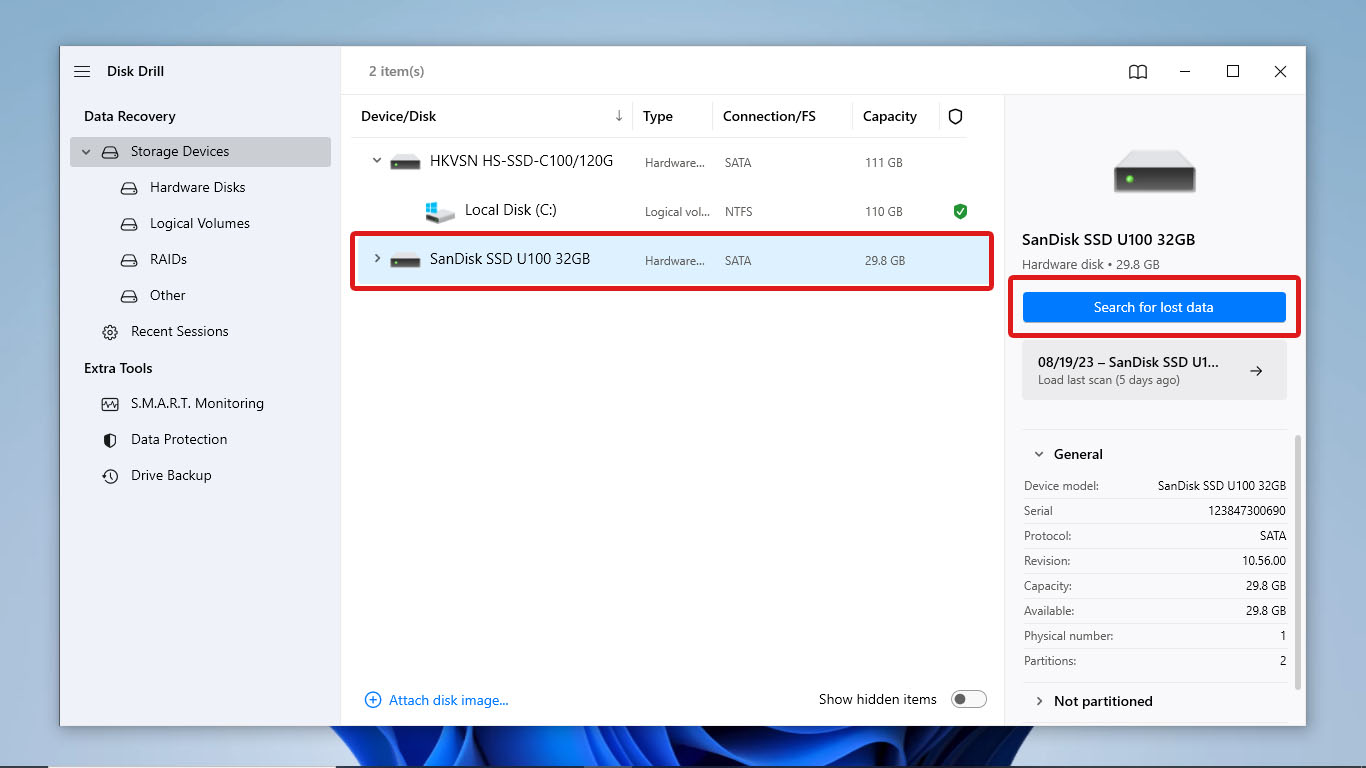Click the details panel vertical scrollbar

pyautogui.click(x=1298, y=561)
